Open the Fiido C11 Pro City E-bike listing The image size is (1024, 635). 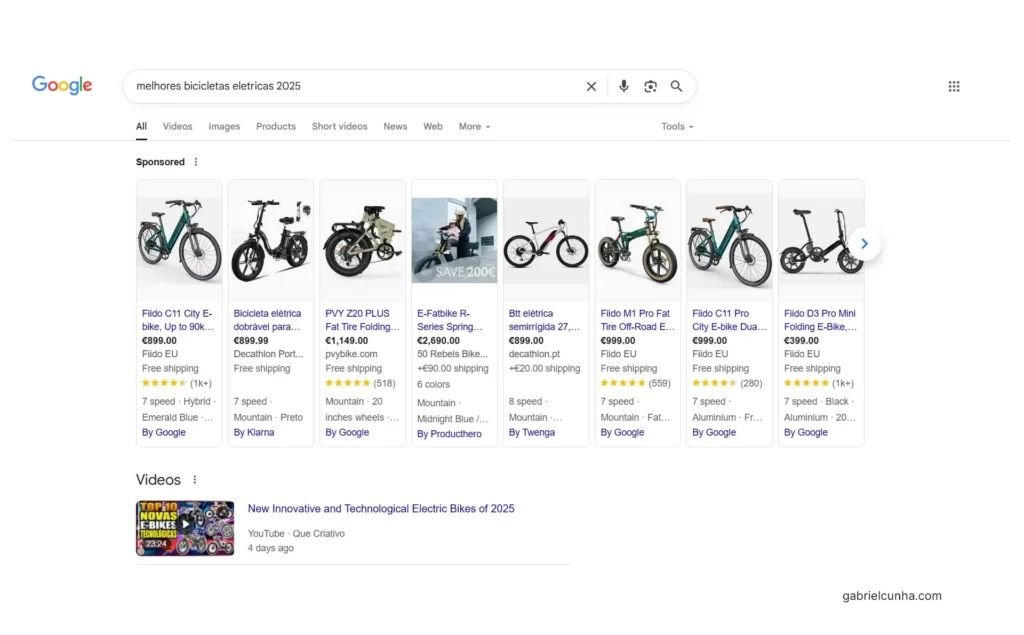(729, 320)
